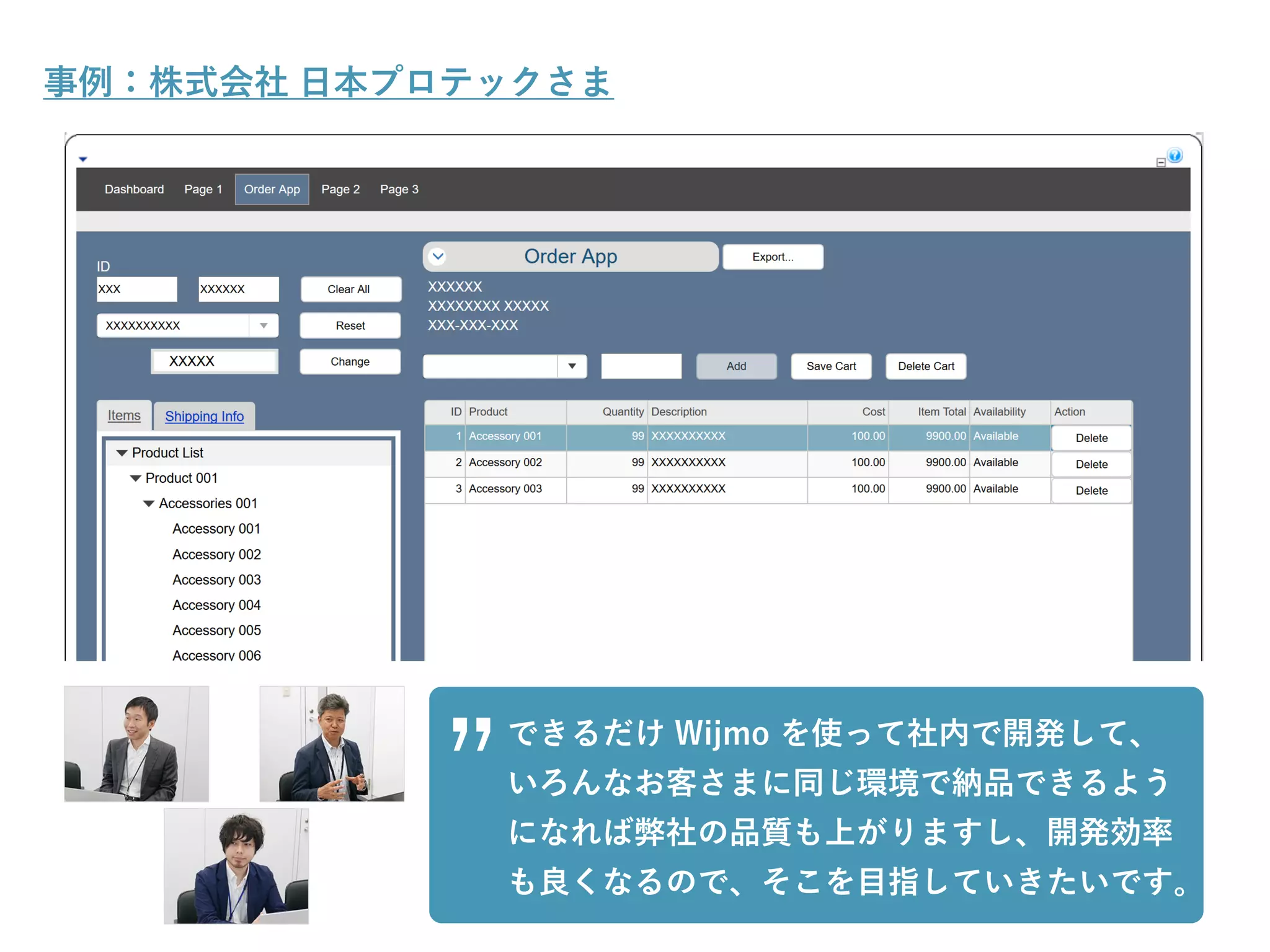Viewport: 1270px width, 952px height.
Task: Sort by the Cost column header
Action: [848, 412]
